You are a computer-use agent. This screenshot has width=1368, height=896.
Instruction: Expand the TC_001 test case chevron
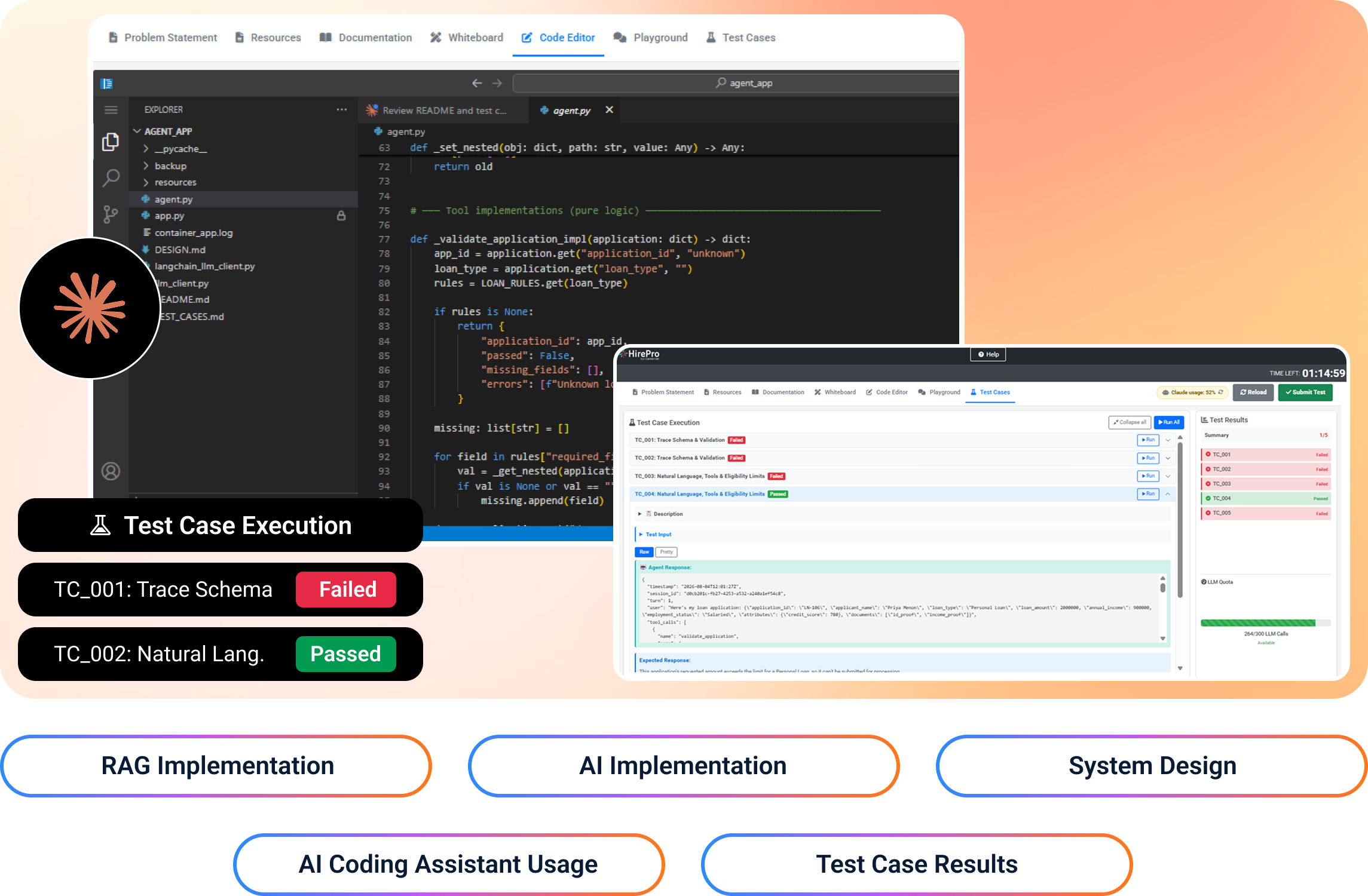[x=1167, y=440]
